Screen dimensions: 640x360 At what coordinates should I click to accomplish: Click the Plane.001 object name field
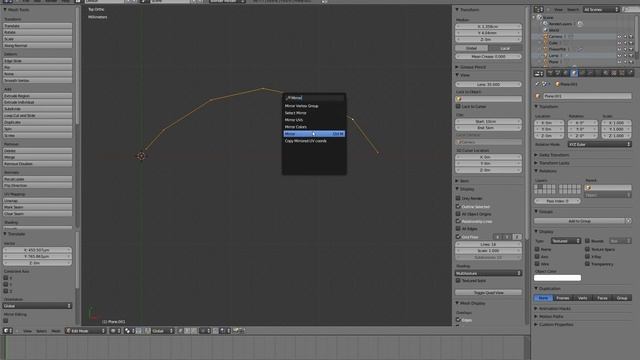point(587,96)
